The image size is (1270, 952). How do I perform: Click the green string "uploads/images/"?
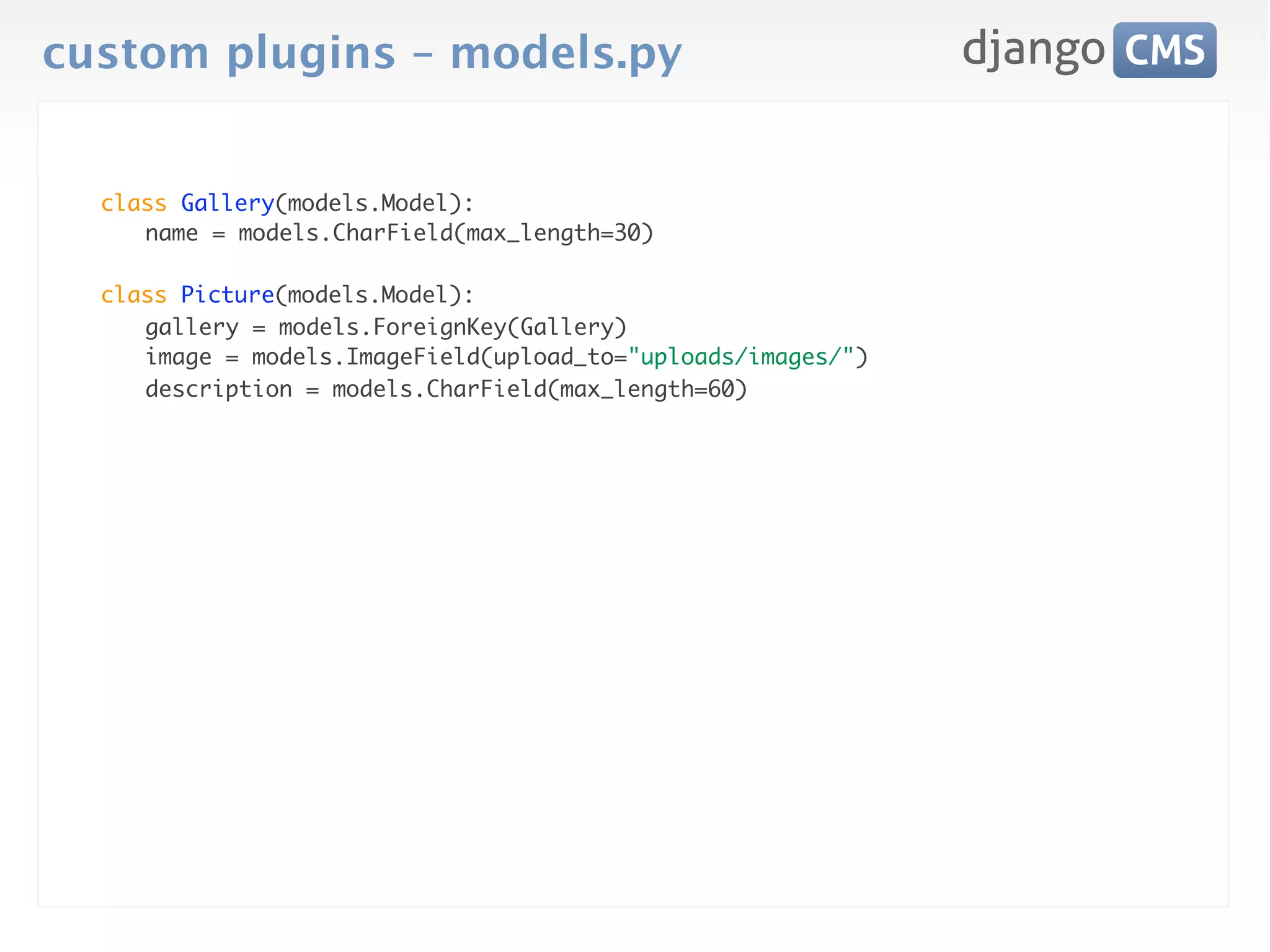pos(741,357)
